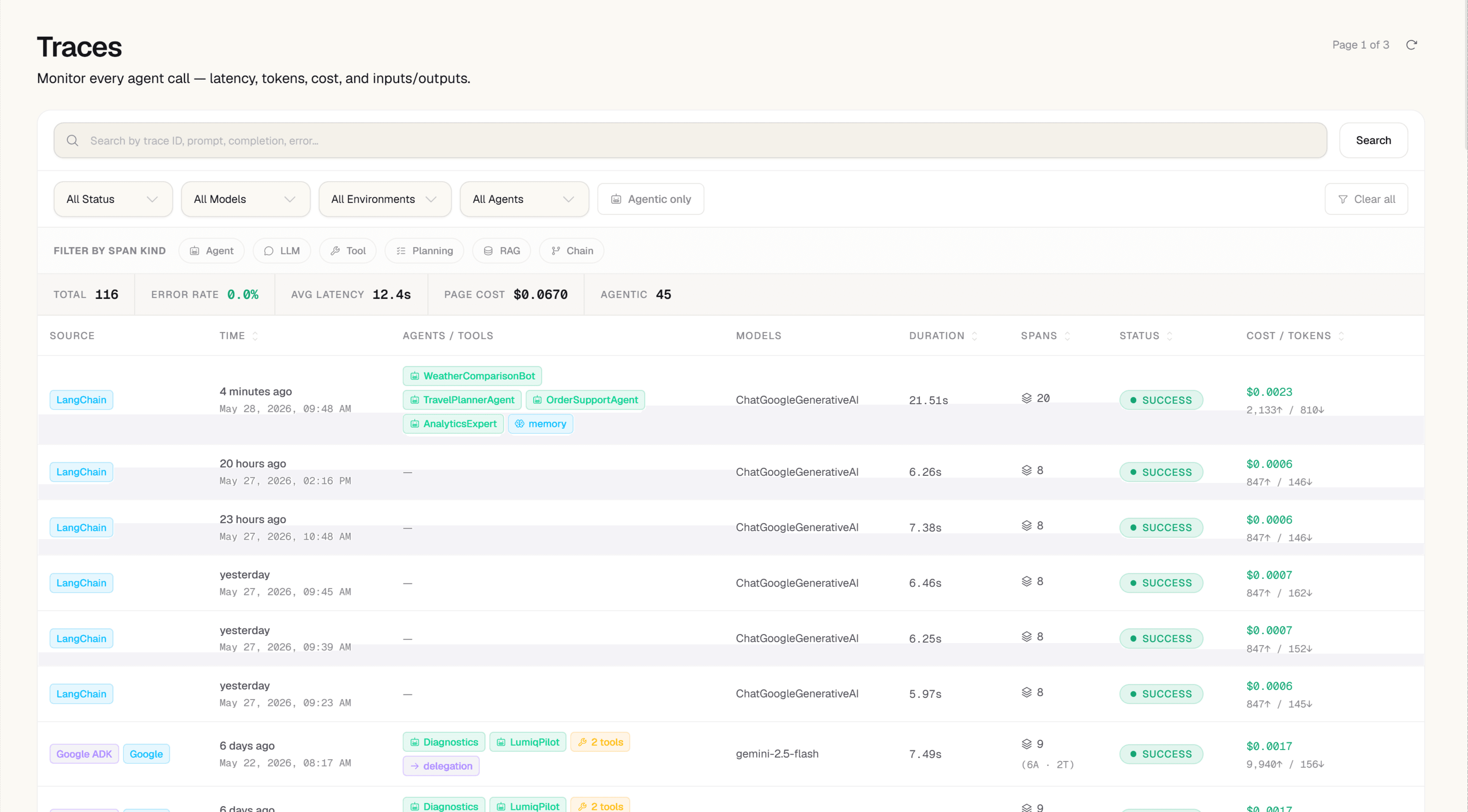Click the spans layer icon showing 20
Screen dimensions: 1468x812
click(1026, 398)
